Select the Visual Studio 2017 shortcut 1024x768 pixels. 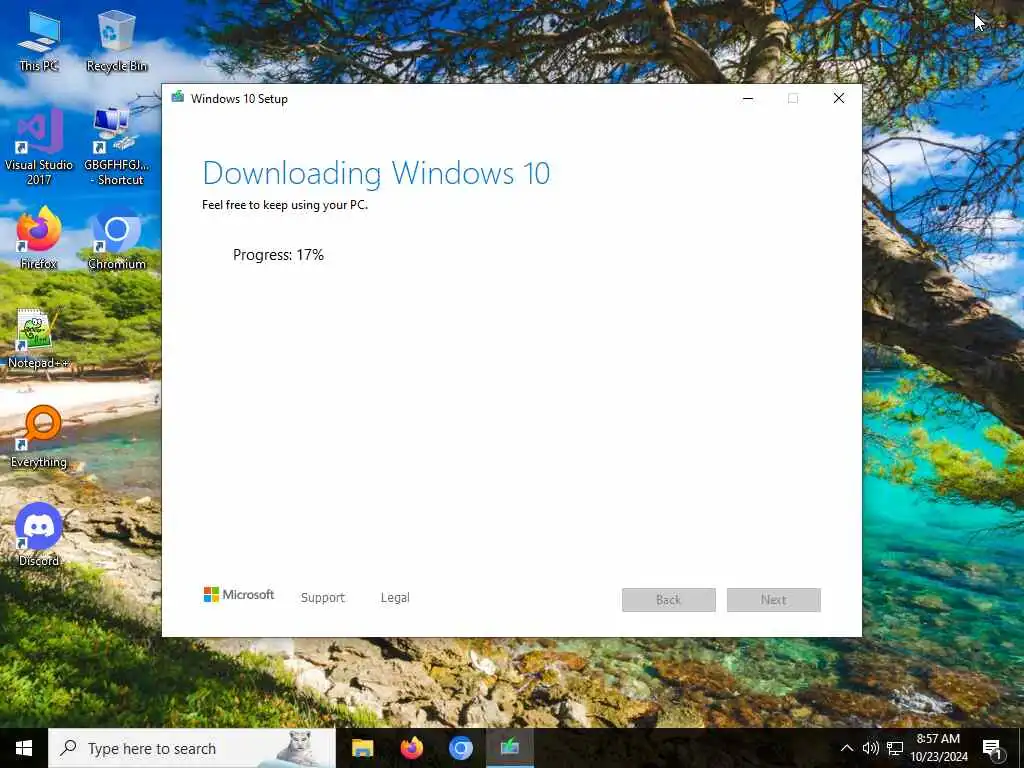[x=39, y=147]
